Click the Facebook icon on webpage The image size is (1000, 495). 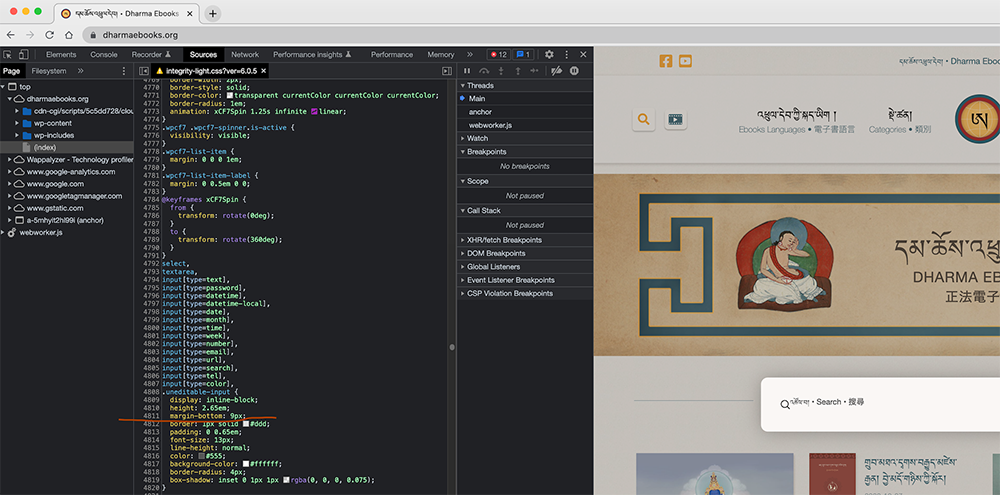click(x=666, y=61)
